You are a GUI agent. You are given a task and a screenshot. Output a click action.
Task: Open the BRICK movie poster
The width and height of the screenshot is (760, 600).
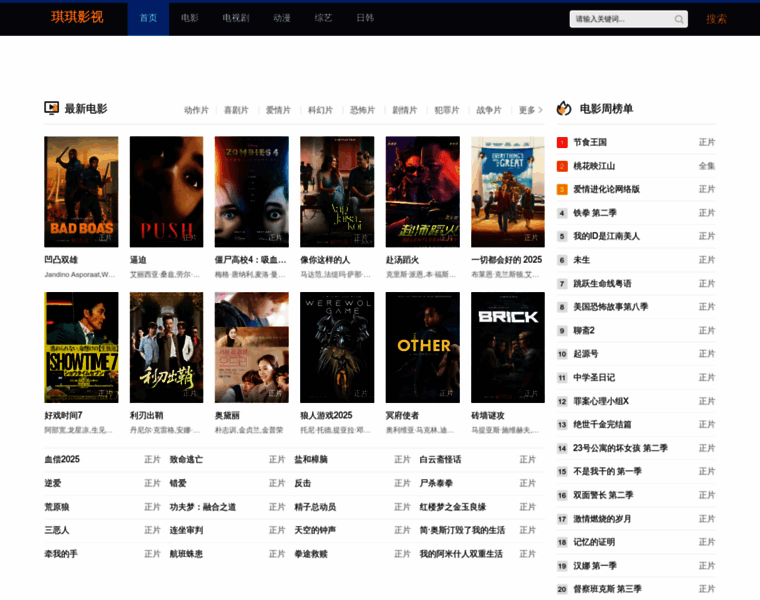tap(508, 347)
